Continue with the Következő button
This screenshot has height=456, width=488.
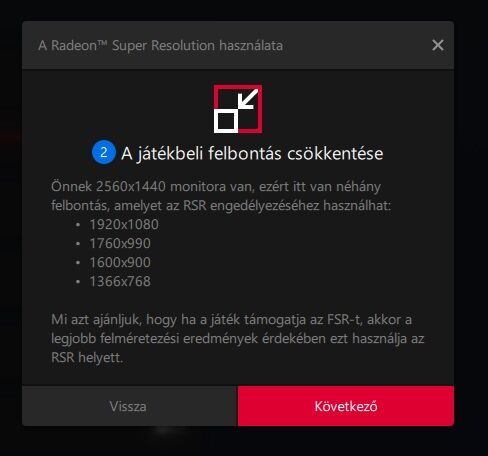(x=346, y=406)
